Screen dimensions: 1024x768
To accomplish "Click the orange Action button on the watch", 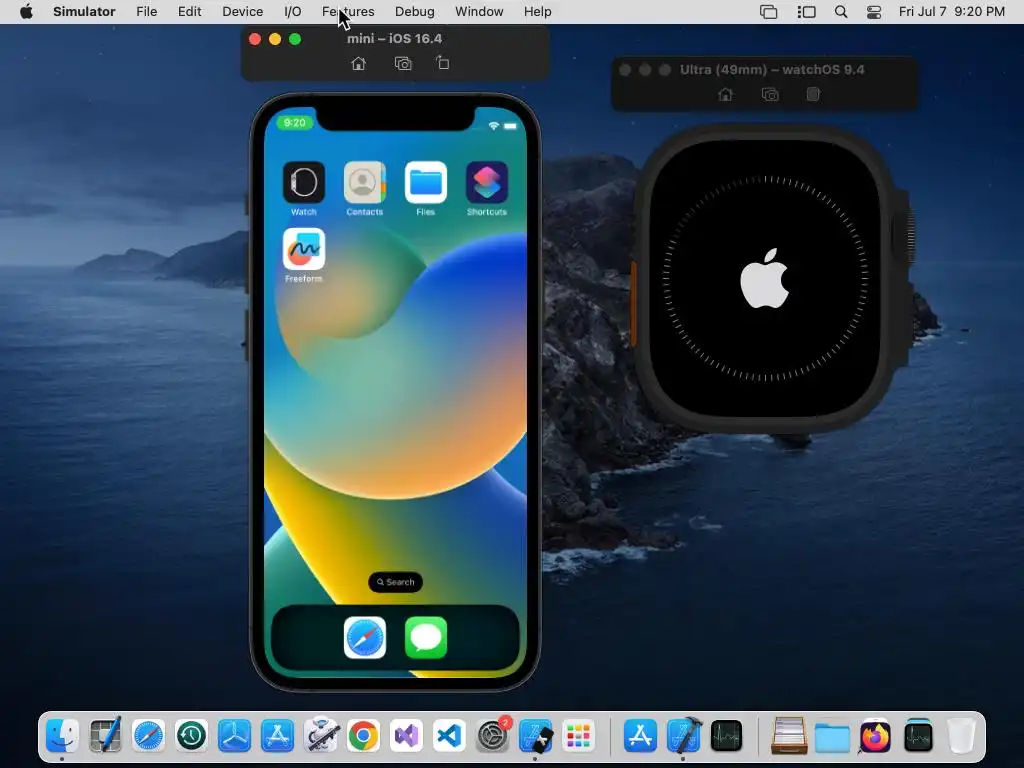I will [633, 304].
